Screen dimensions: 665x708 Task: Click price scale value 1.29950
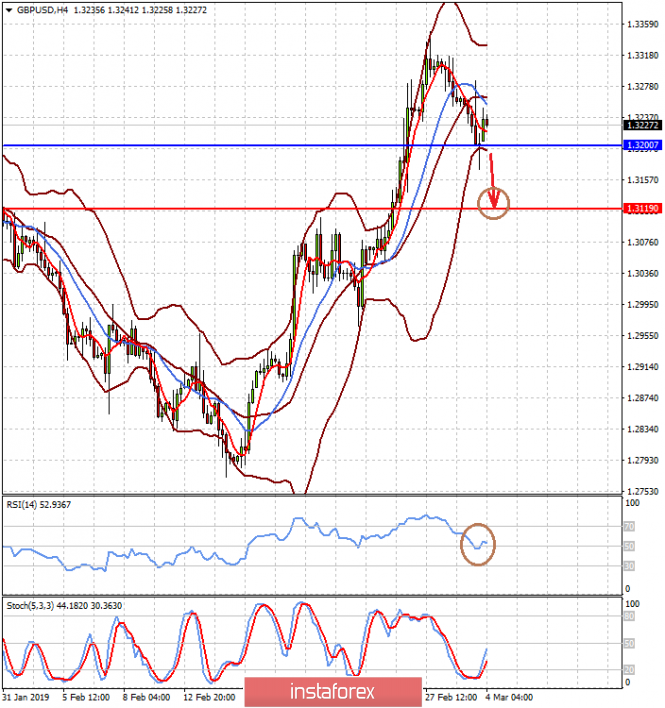click(x=643, y=305)
